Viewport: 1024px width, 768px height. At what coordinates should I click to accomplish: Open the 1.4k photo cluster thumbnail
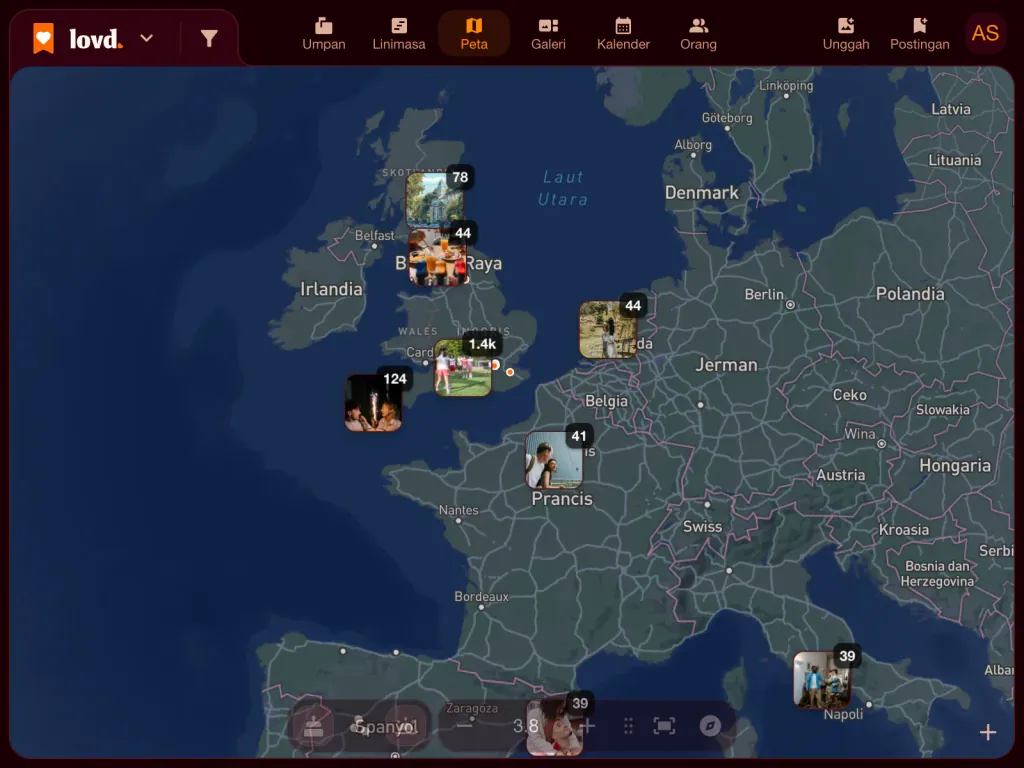[x=463, y=368]
